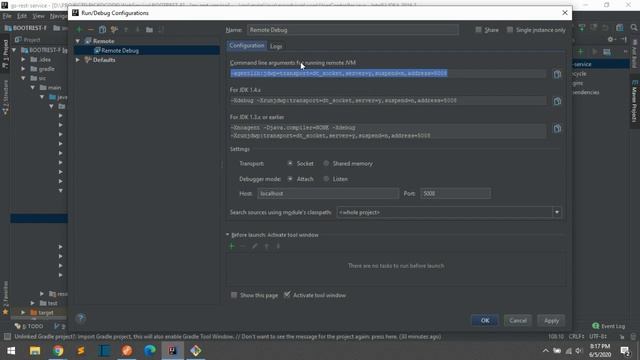Open the edit defaults wrench icon
The image size is (640, 360).
tap(114, 29)
